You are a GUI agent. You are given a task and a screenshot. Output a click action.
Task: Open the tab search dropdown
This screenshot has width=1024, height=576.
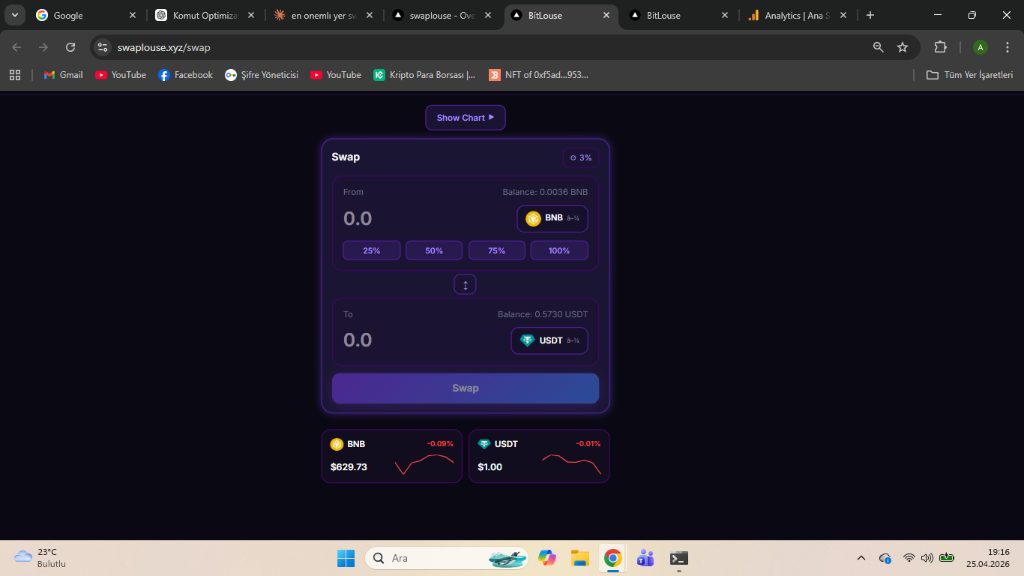point(14,15)
